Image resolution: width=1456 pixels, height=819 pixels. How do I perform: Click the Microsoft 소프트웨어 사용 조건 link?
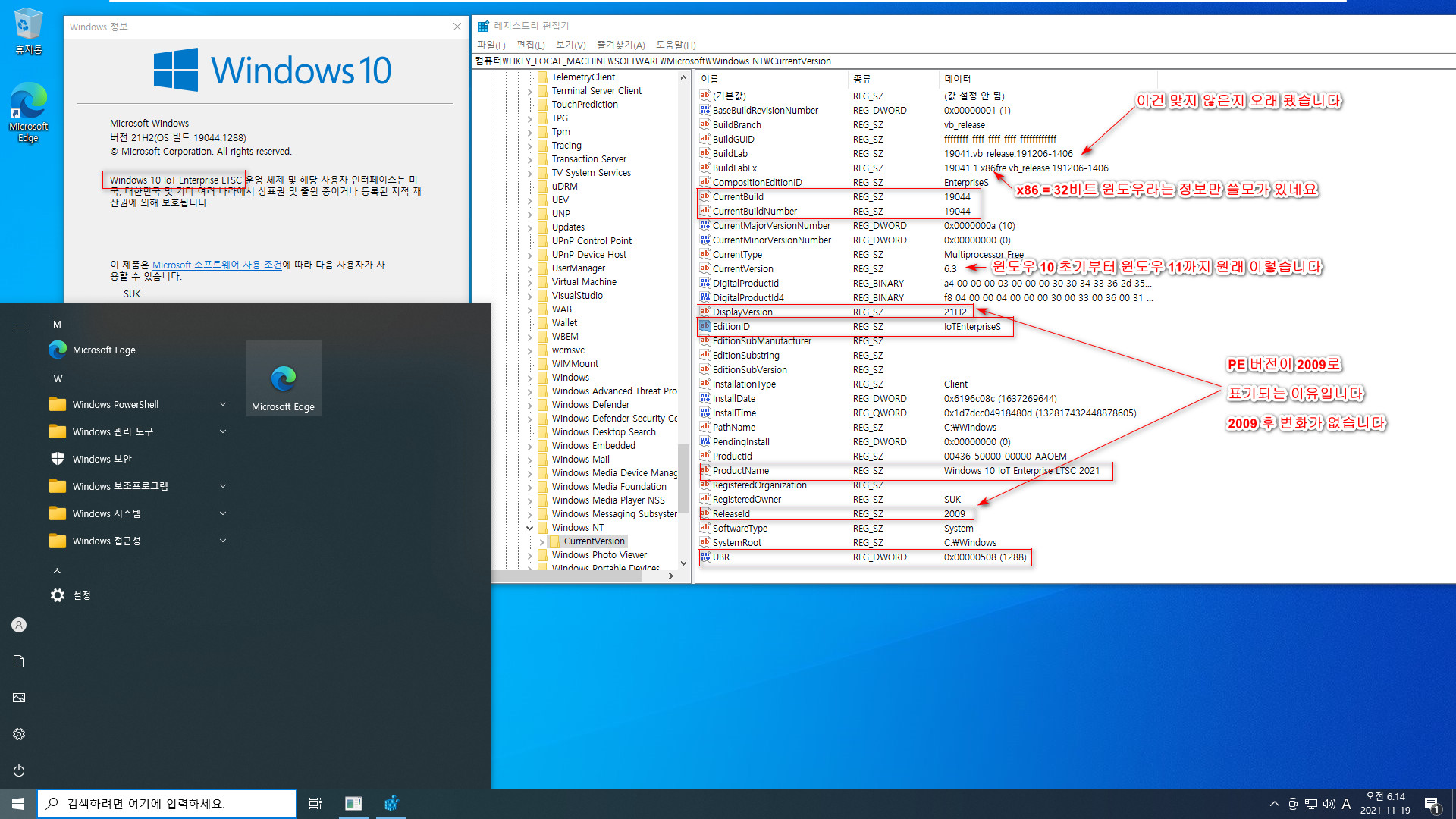[215, 265]
